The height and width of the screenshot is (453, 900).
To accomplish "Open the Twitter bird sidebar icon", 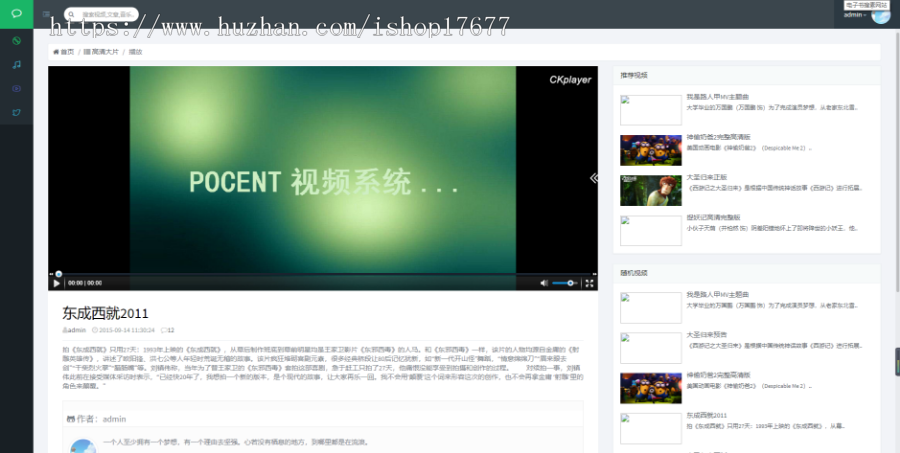I will tap(16, 113).
